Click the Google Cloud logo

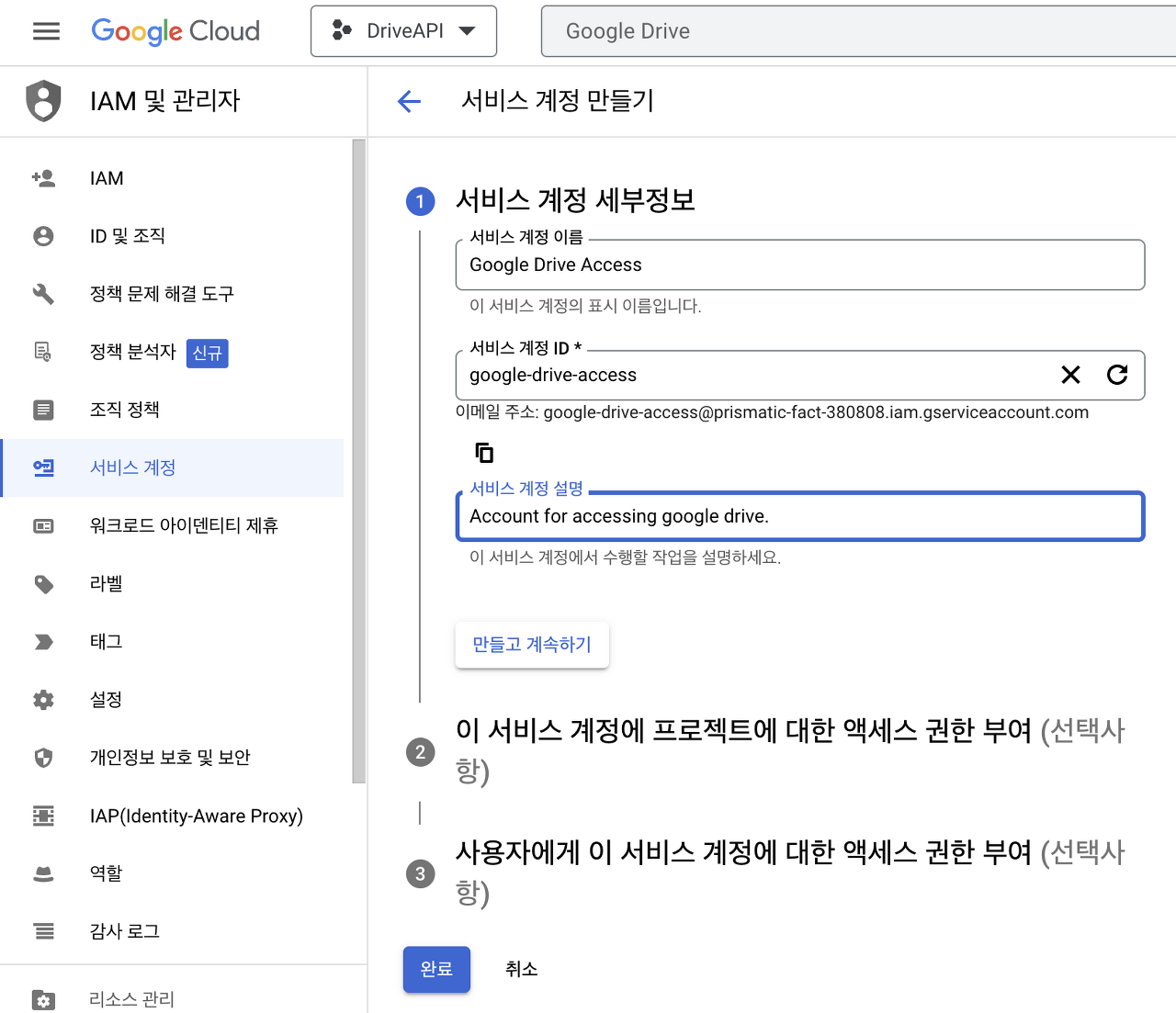coord(175,31)
